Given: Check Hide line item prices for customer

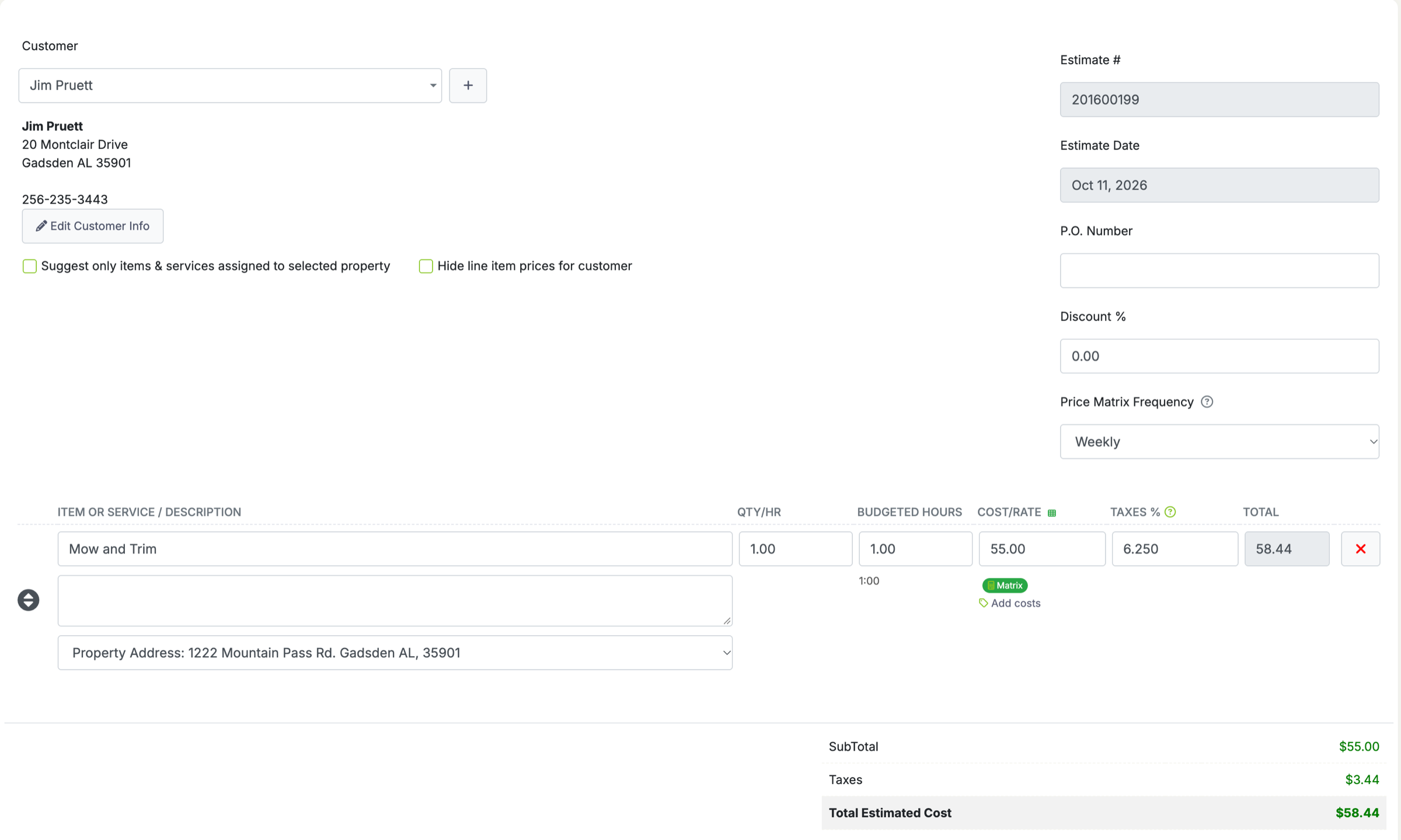Looking at the screenshot, I should click(426, 266).
